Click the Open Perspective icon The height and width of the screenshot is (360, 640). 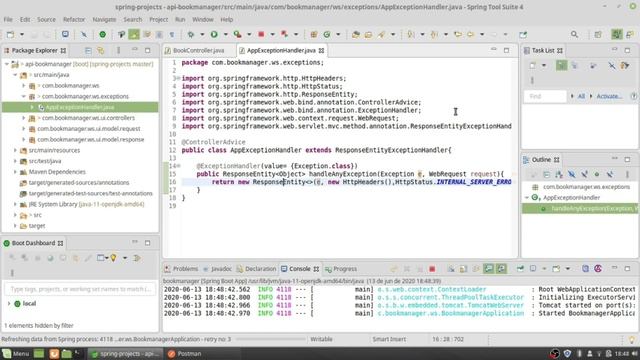(x=598, y=35)
